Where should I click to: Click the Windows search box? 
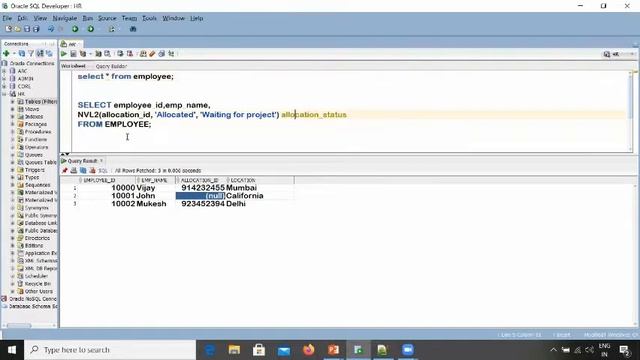(x=110, y=350)
